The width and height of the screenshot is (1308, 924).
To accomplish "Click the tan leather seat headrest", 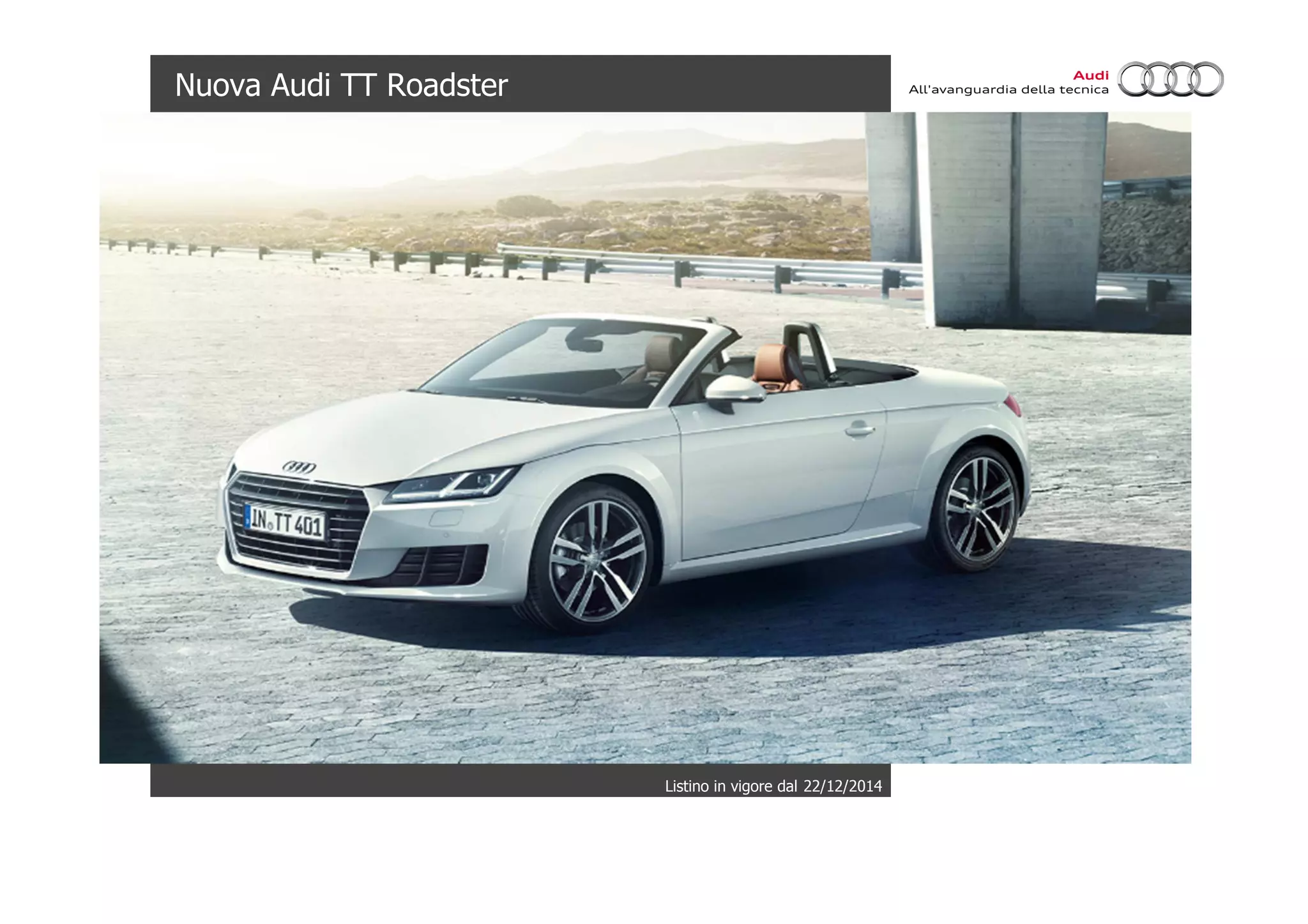I will coord(769,361).
